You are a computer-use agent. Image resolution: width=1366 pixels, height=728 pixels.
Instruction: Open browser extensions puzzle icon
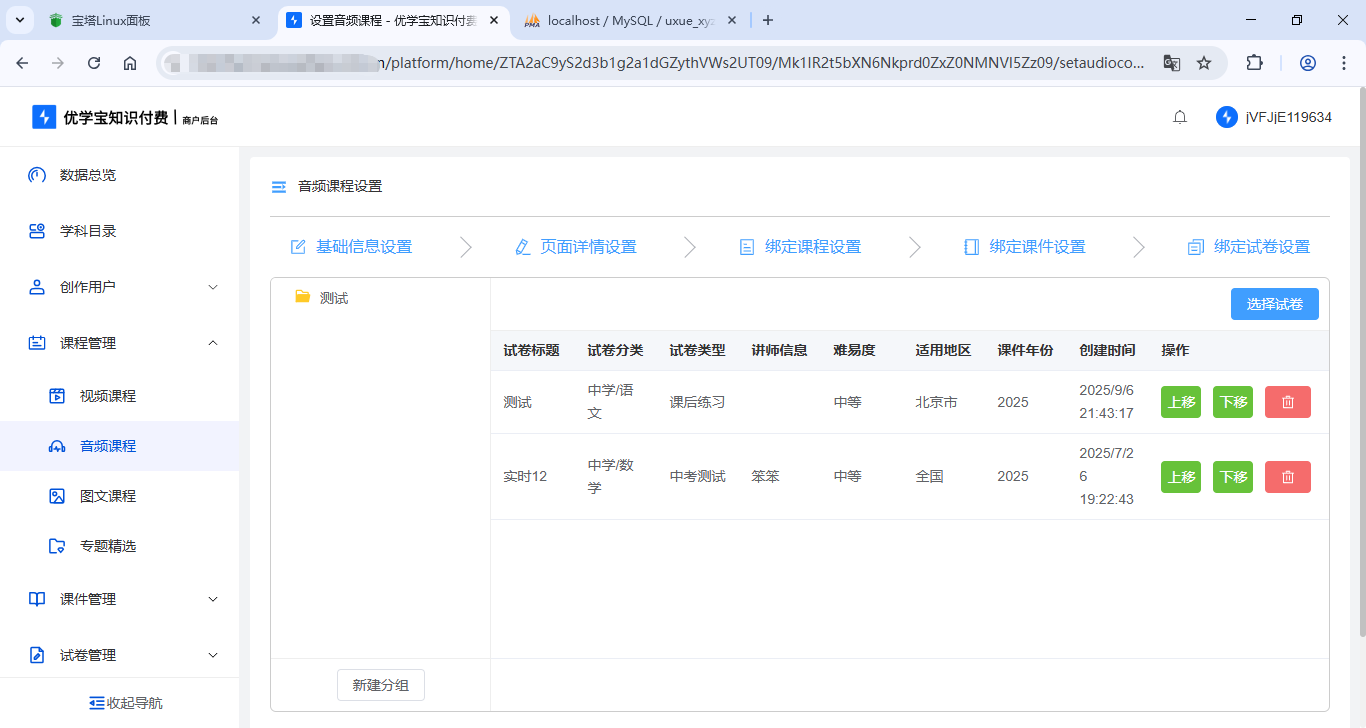1254,63
